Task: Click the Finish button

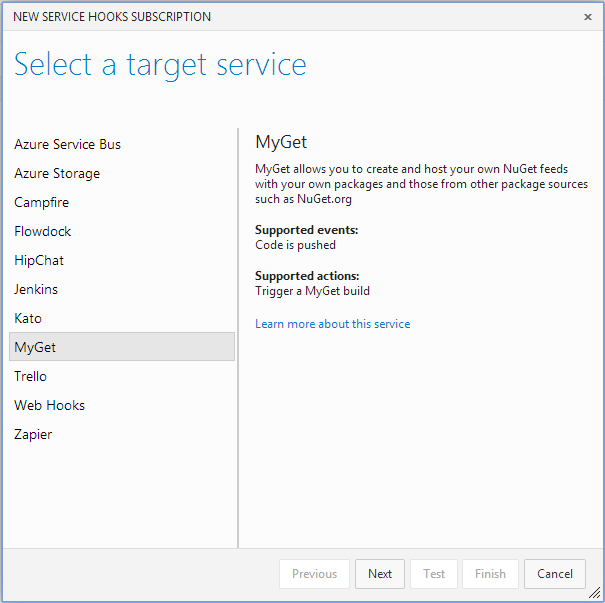Action: click(x=490, y=574)
